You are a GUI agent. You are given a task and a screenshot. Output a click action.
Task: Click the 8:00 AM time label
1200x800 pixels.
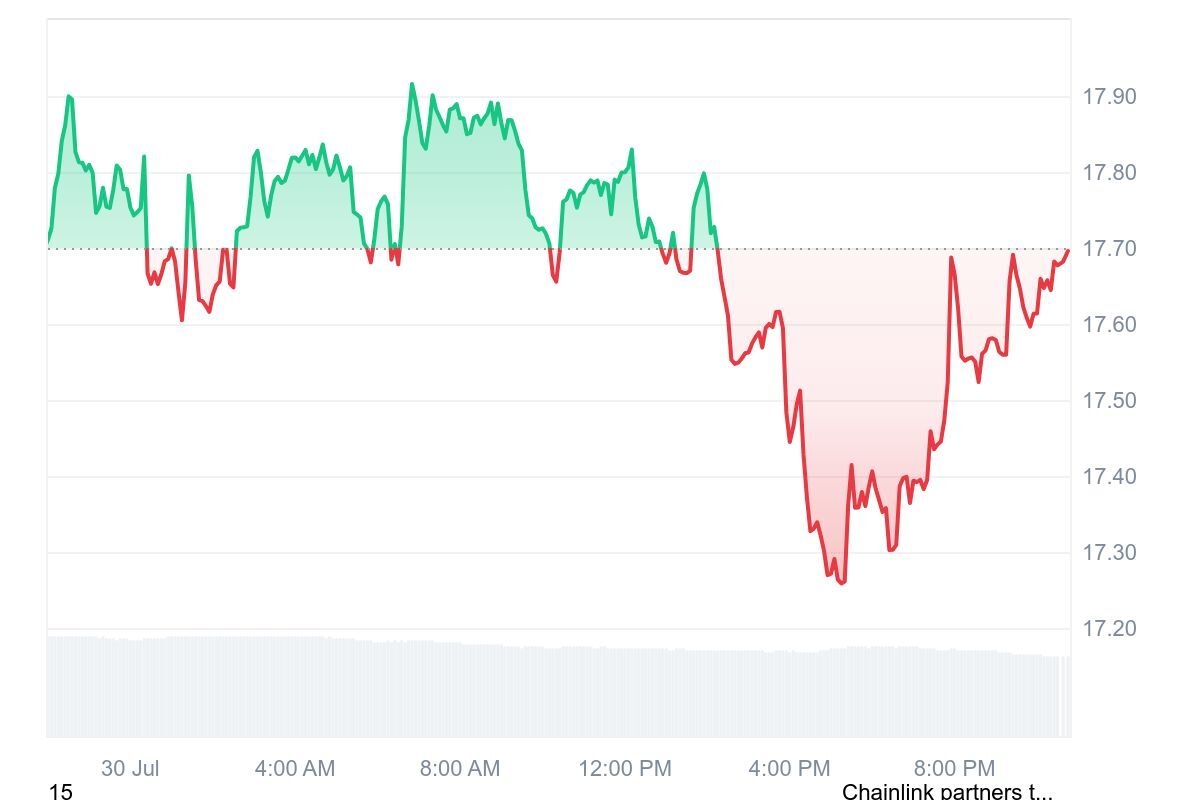click(460, 769)
